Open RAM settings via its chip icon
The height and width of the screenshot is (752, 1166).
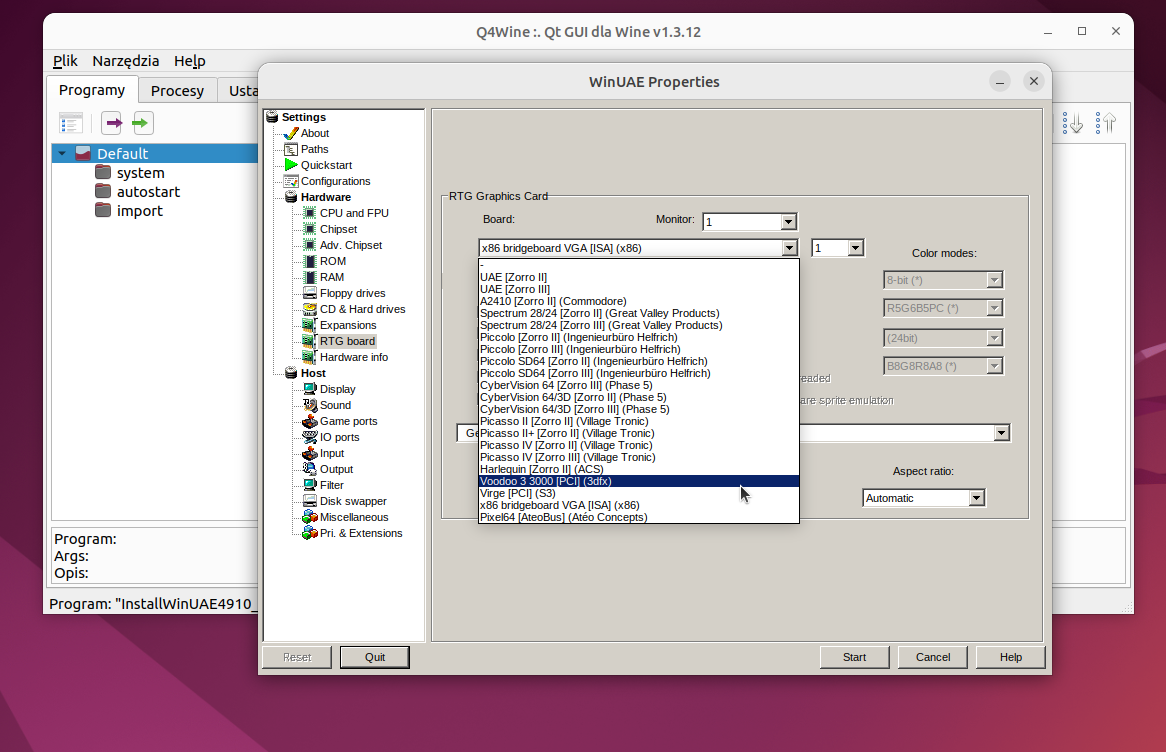[310, 277]
